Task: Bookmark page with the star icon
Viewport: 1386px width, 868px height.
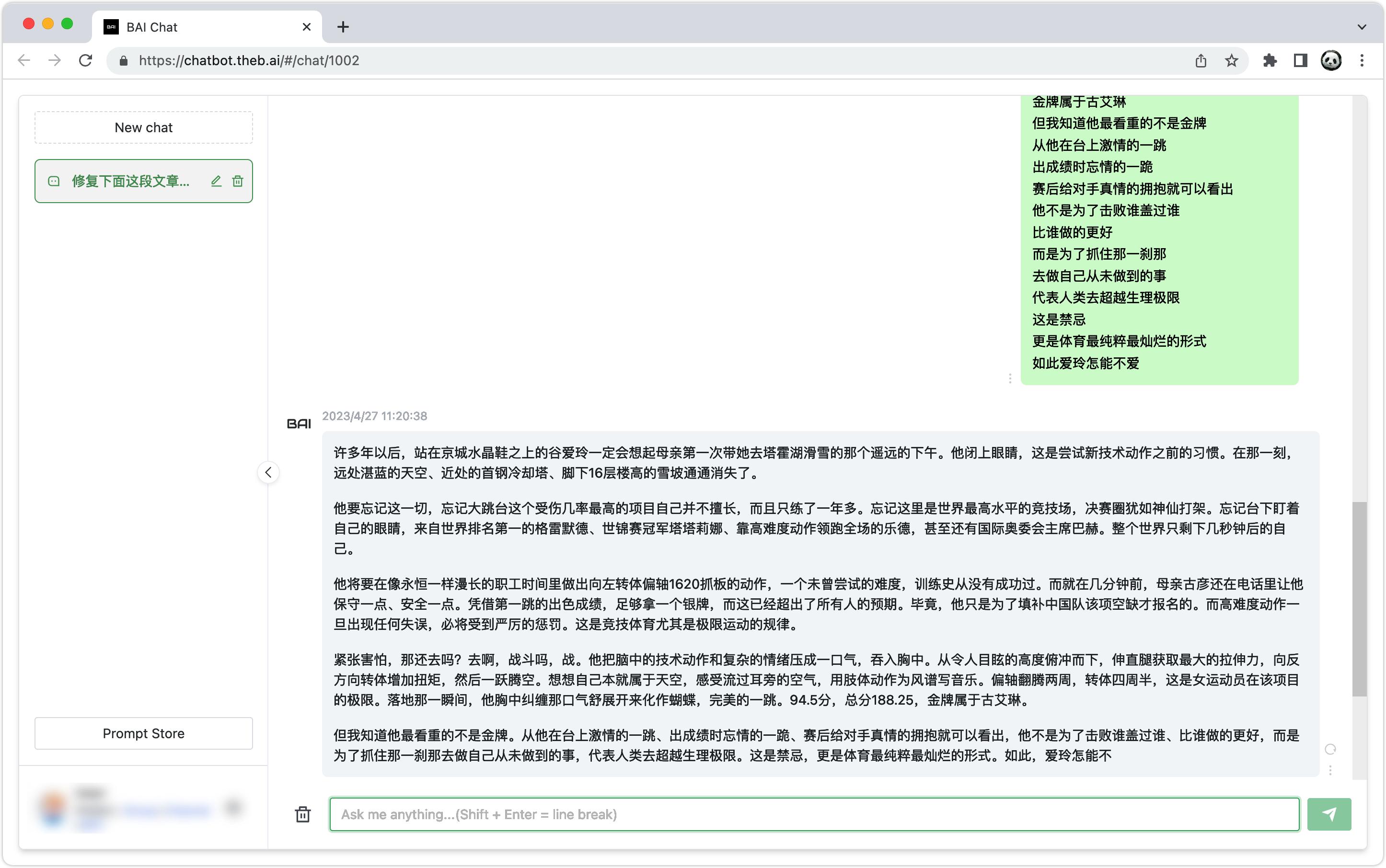Action: point(1232,61)
